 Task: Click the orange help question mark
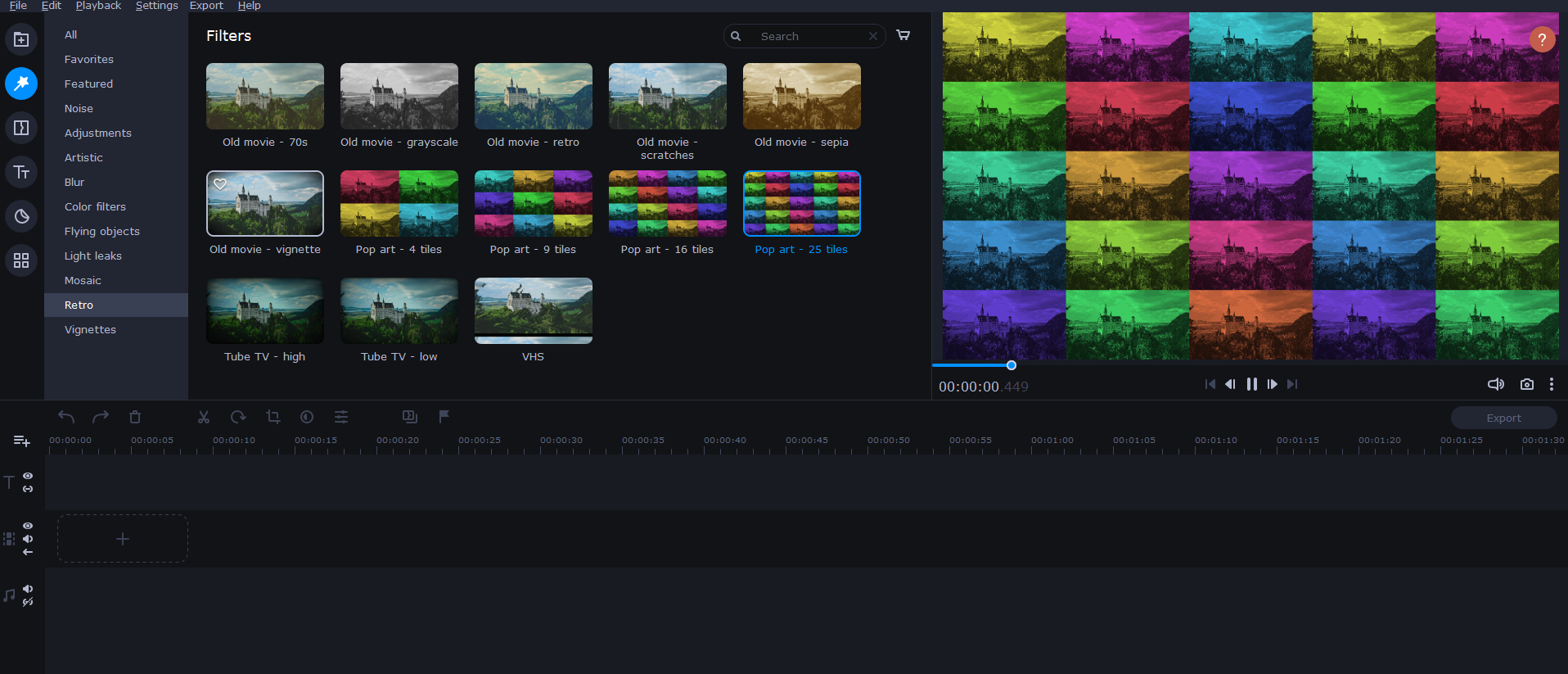(x=1542, y=39)
